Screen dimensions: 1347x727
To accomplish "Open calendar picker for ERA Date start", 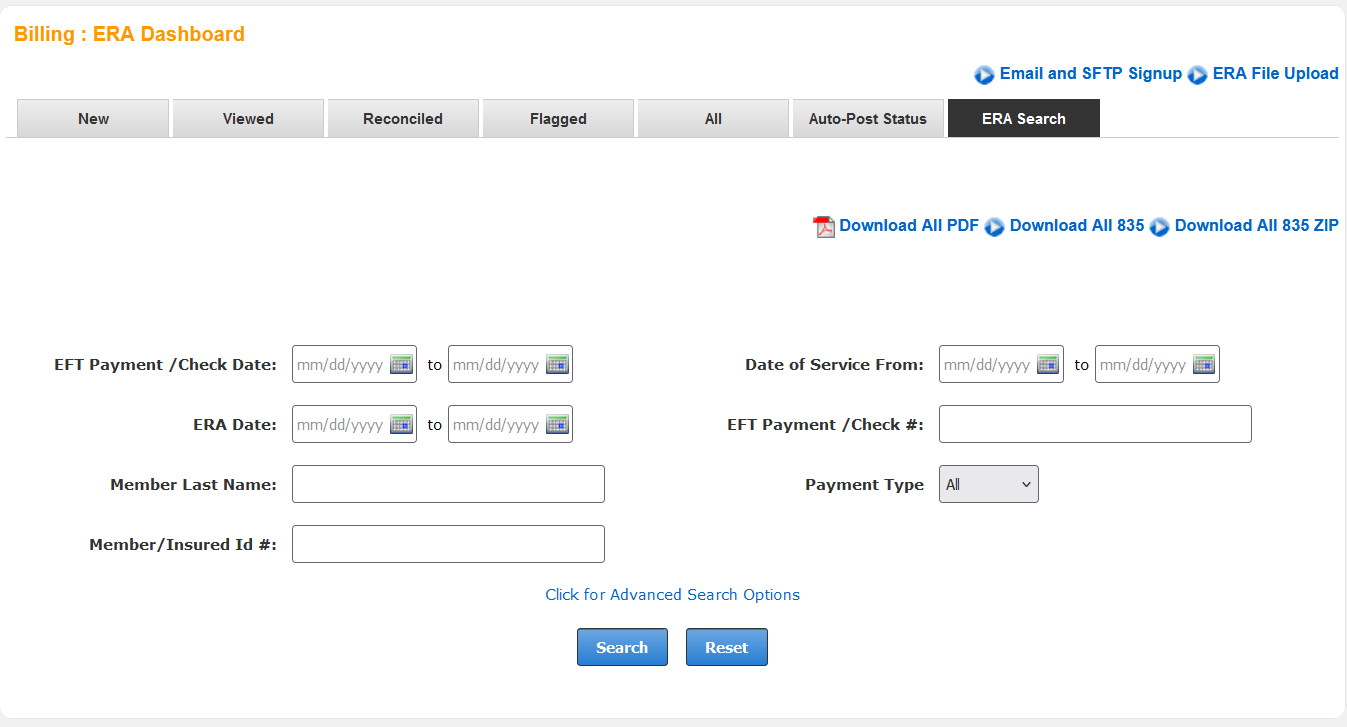I will click(x=401, y=425).
